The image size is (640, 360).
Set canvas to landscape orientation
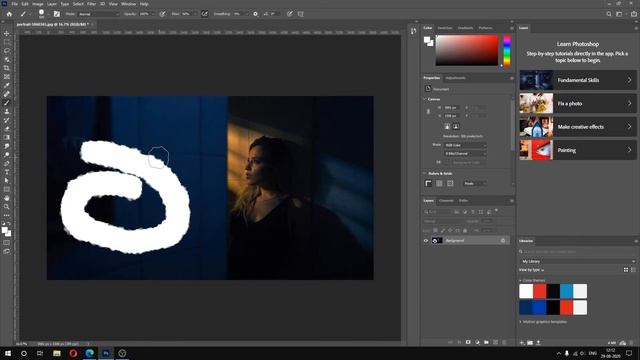[x=456, y=127]
